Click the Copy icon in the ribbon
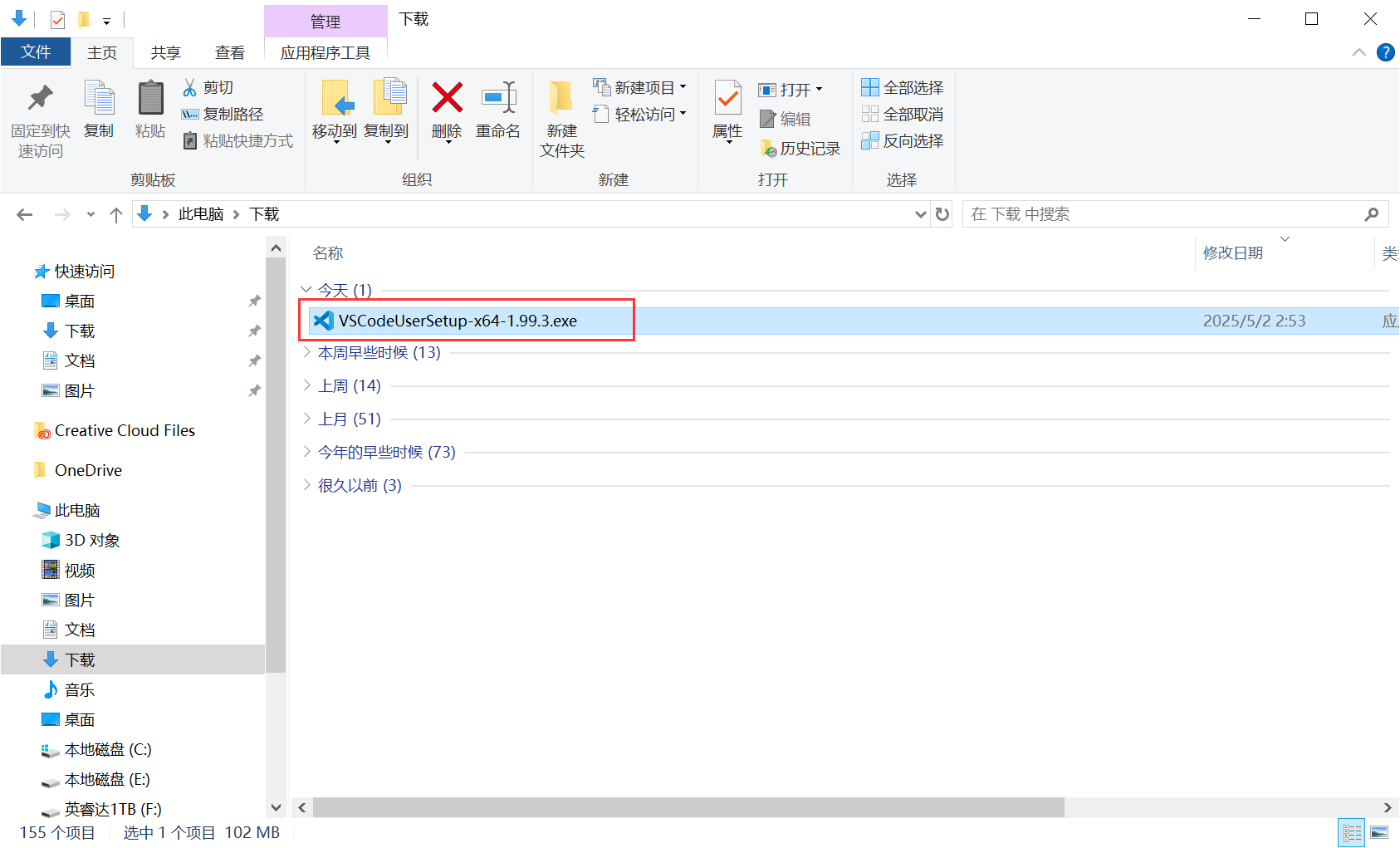 100,98
